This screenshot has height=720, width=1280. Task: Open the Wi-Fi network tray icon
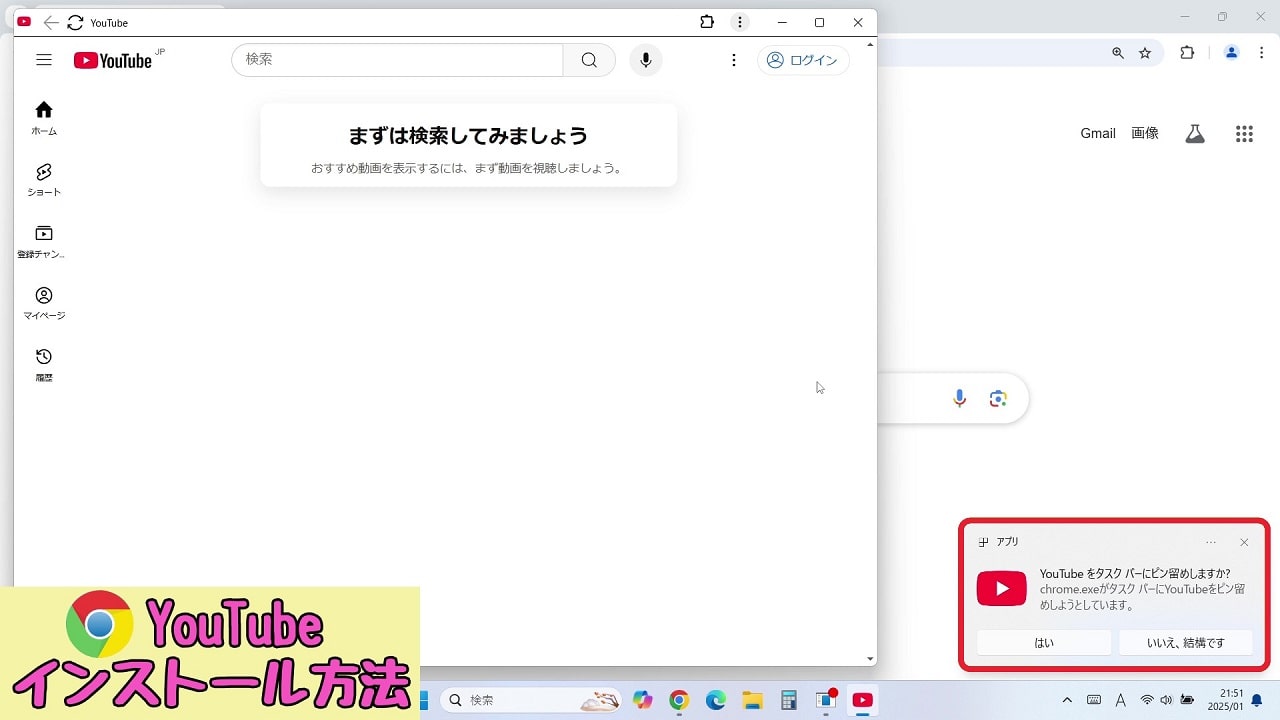pos(1147,700)
